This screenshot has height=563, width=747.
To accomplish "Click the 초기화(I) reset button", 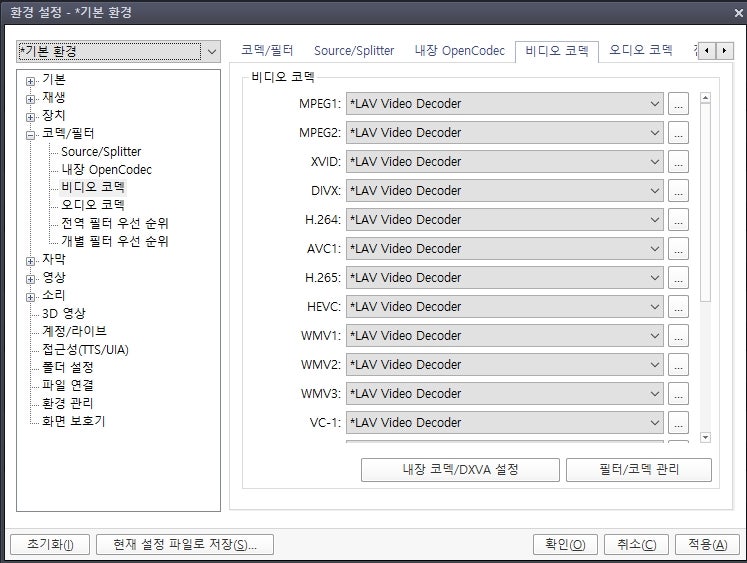I will pos(50,544).
